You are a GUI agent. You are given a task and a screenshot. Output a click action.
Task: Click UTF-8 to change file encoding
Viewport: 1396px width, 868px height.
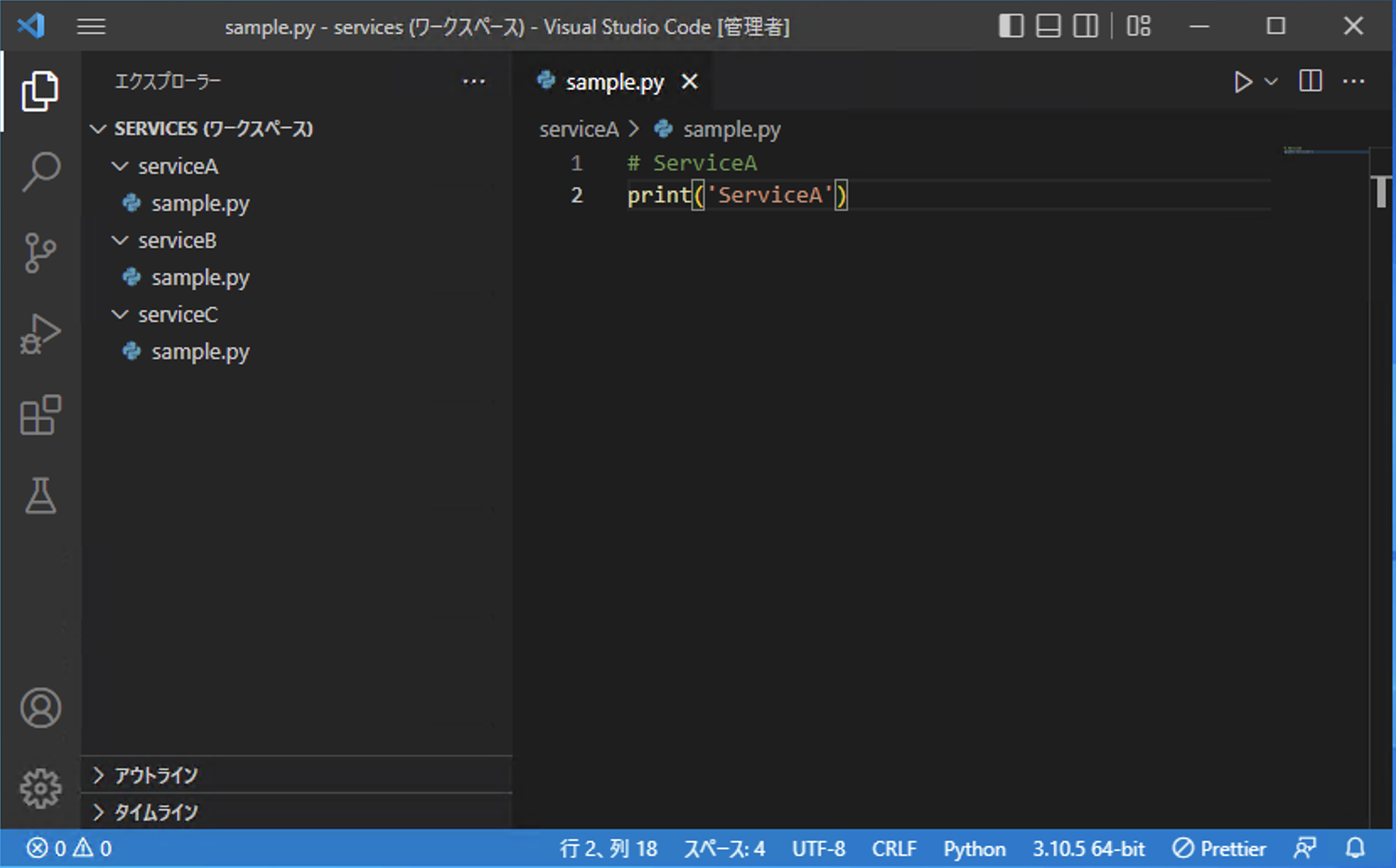(x=819, y=849)
